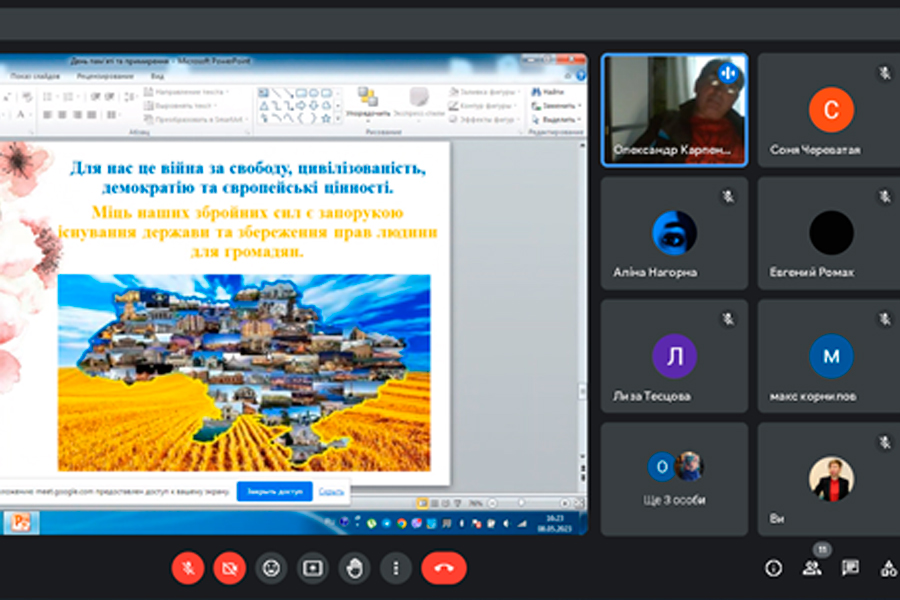The height and width of the screenshot is (600, 900).
Task: Leave the call with red hang-up button
Action: pos(443,568)
